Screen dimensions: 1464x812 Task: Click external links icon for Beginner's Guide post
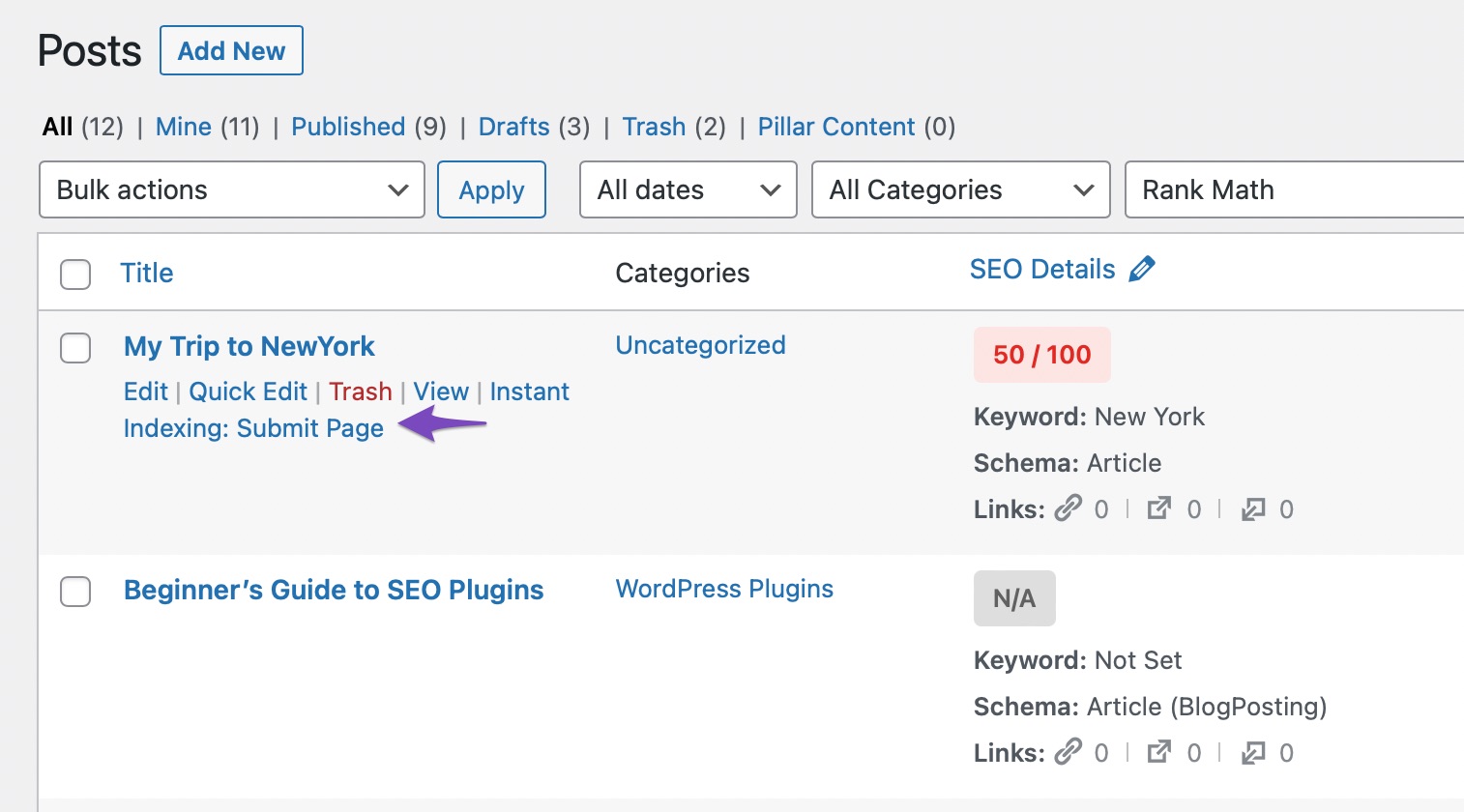(x=1159, y=752)
